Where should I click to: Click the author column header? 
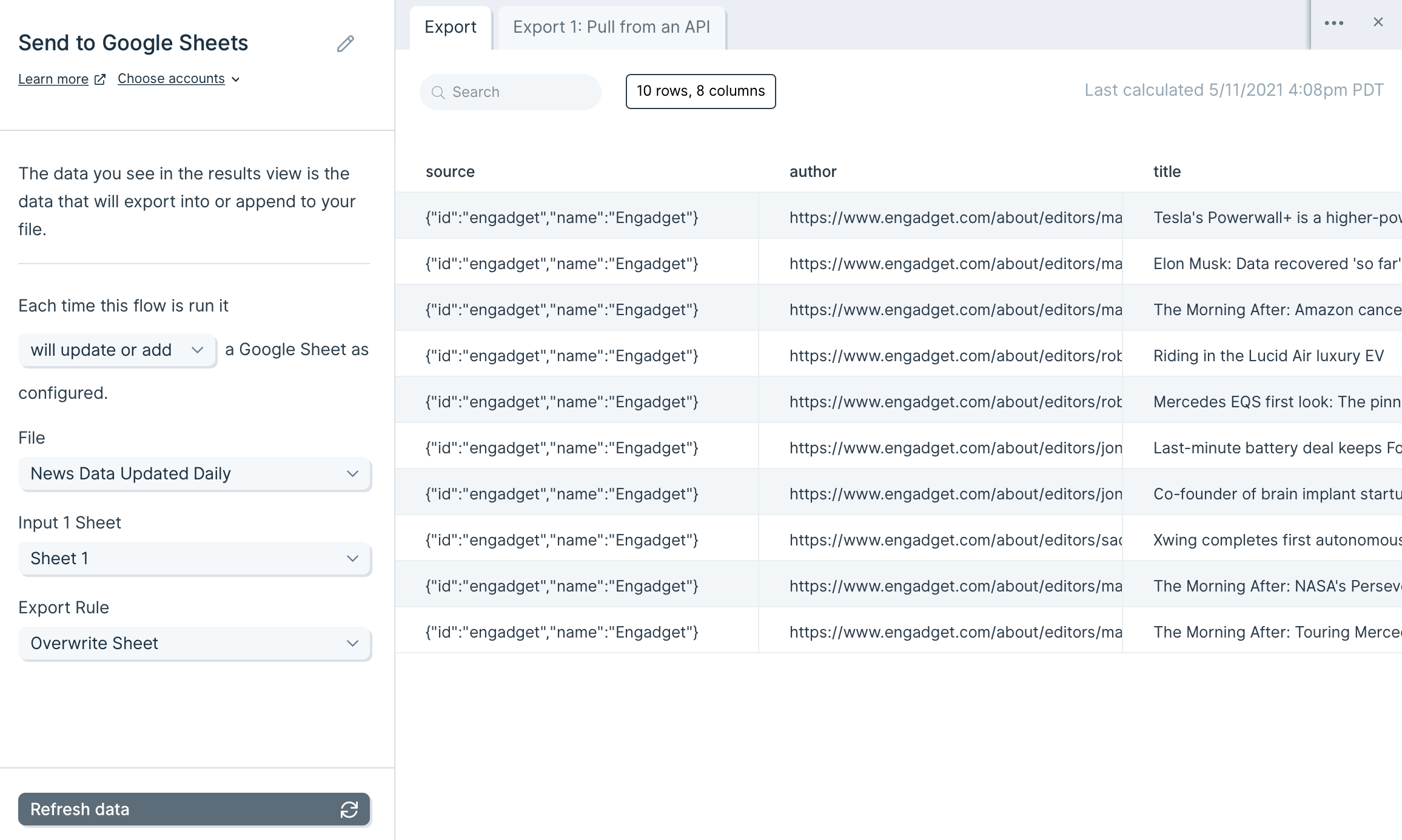pos(813,172)
